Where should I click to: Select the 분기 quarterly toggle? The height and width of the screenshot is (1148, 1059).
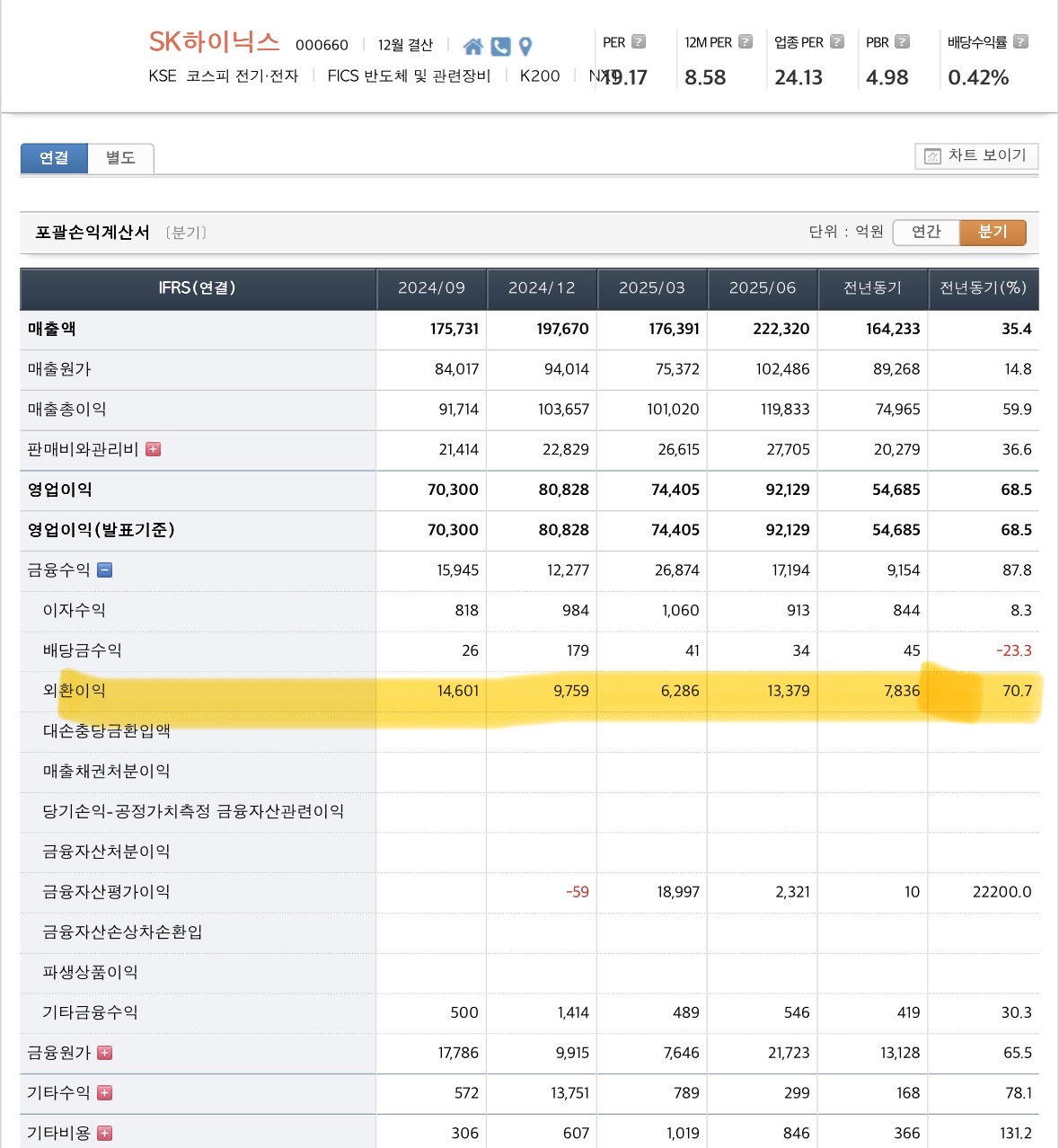[993, 232]
